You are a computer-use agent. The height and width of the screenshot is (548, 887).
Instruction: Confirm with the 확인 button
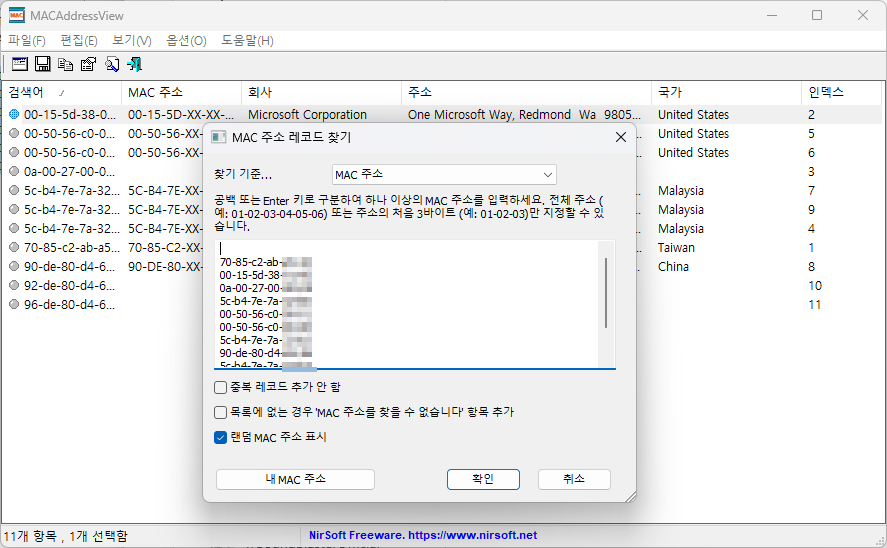[x=483, y=479]
